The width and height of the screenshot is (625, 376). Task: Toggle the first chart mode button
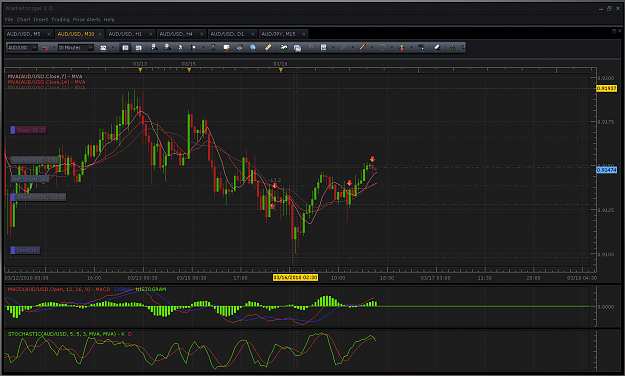pos(125,48)
